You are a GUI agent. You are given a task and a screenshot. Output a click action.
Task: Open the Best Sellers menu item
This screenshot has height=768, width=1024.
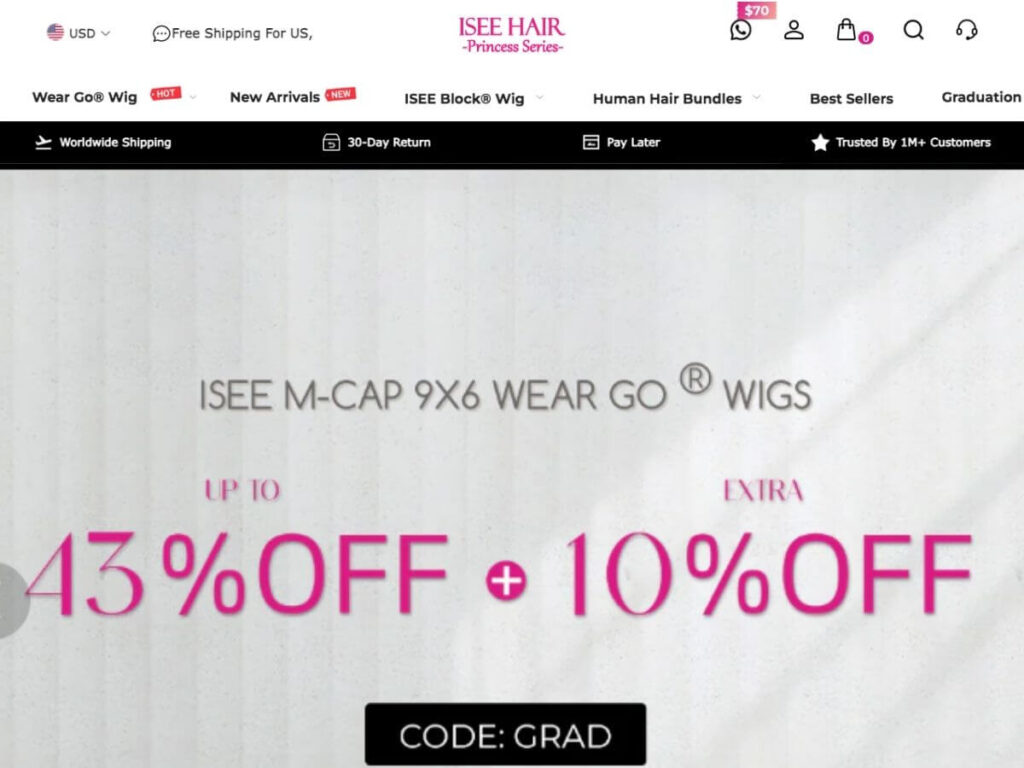851,99
